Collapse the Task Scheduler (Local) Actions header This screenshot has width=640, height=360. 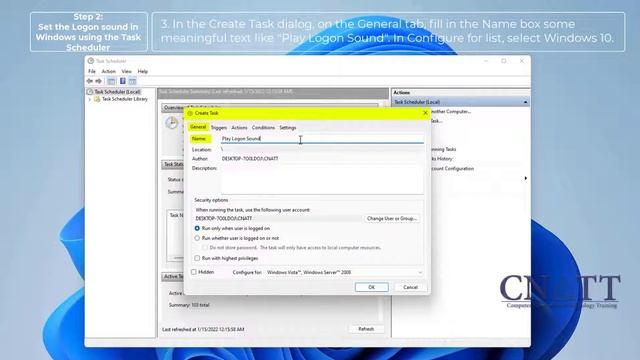[x=525, y=102]
